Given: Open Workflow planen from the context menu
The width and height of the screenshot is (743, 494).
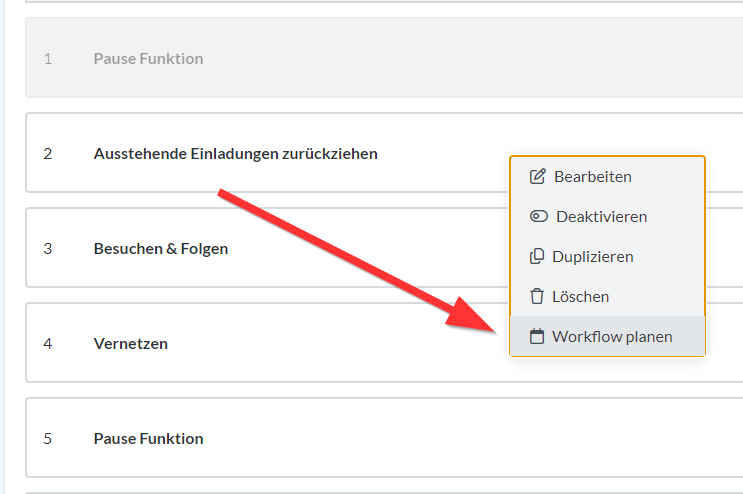Looking at the screenshot, I should [x=612, y=337].
